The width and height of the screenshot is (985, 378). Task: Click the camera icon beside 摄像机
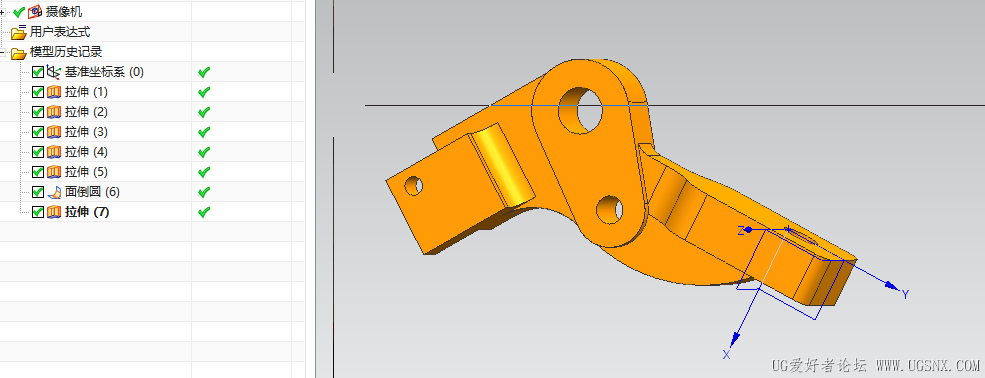(35, 11)
